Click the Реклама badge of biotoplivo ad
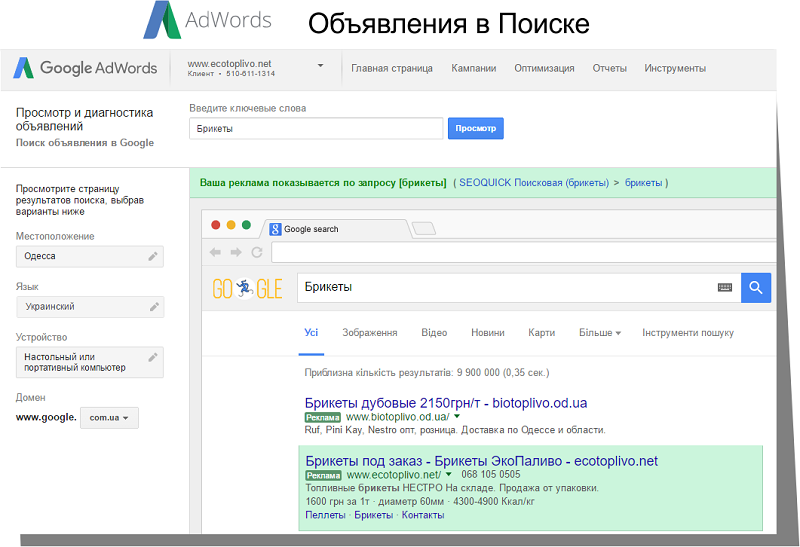The image size is (800, 547). 322,417
